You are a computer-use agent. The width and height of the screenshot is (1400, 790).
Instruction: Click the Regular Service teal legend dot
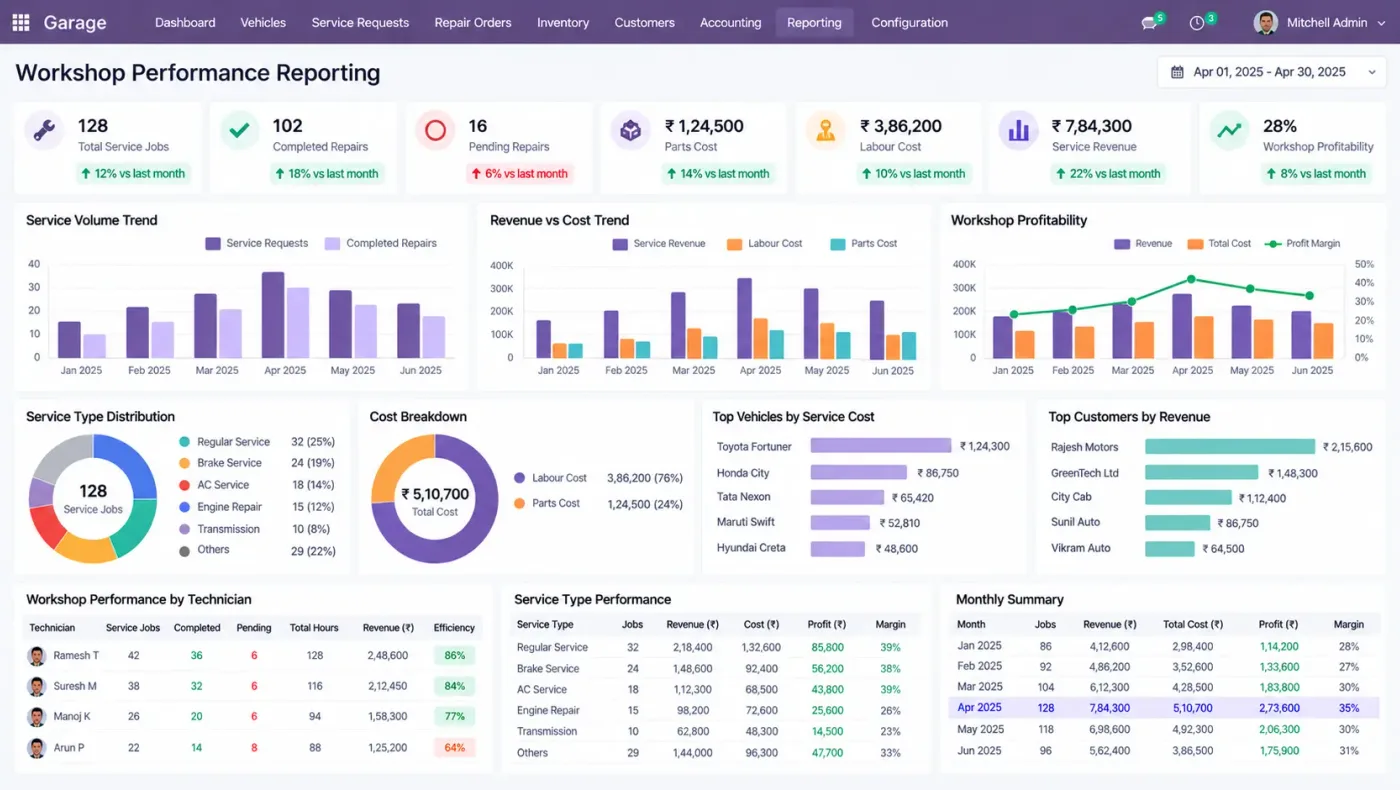coord(184,442)
